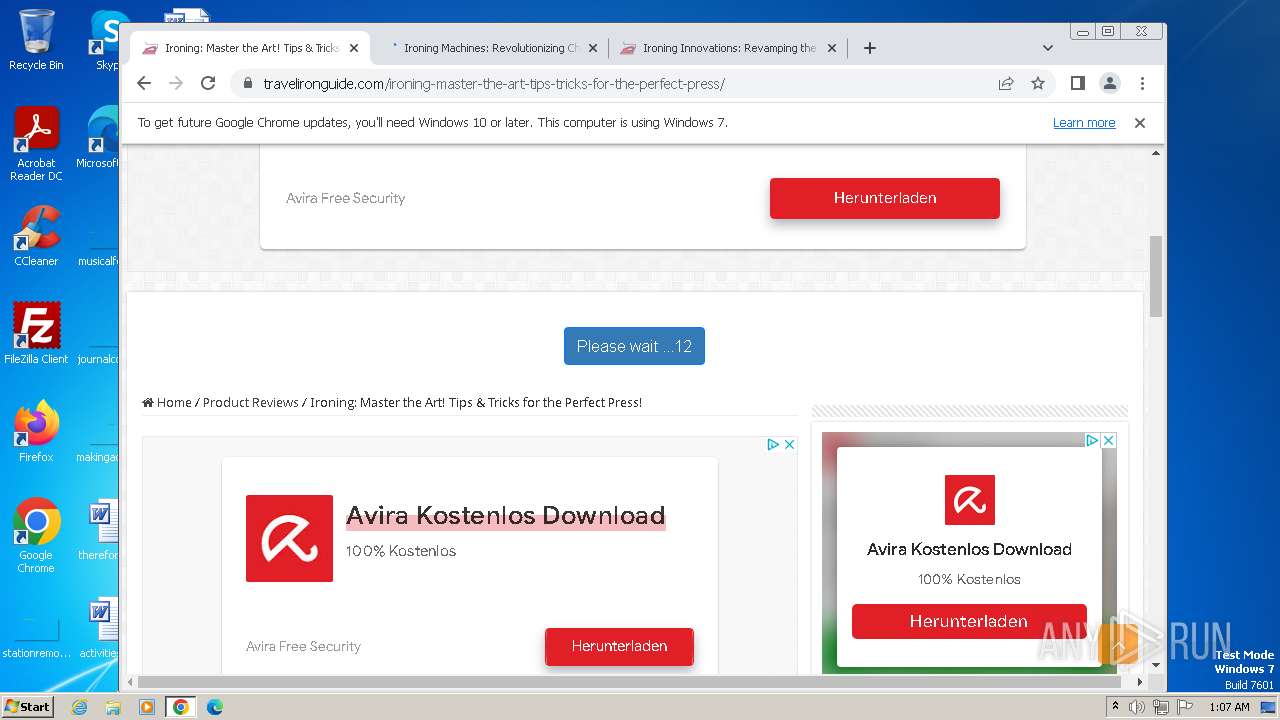Image resolution: width=1280 pixels, height=720 pixels.
Task: Click Herunterladen button in sidebar ad
Action: [969, 621]
